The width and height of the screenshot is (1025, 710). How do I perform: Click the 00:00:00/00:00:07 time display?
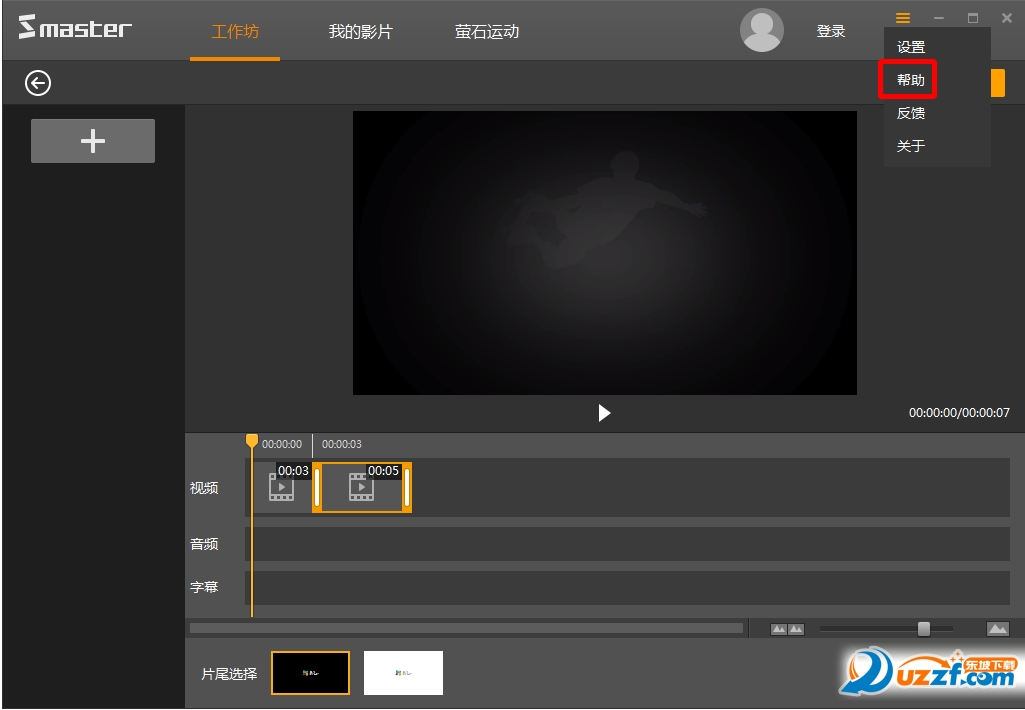959,413
